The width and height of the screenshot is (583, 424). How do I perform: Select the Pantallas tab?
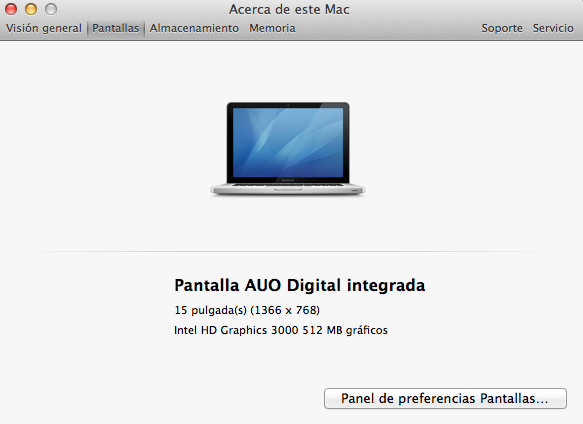[x=116, y=28]
